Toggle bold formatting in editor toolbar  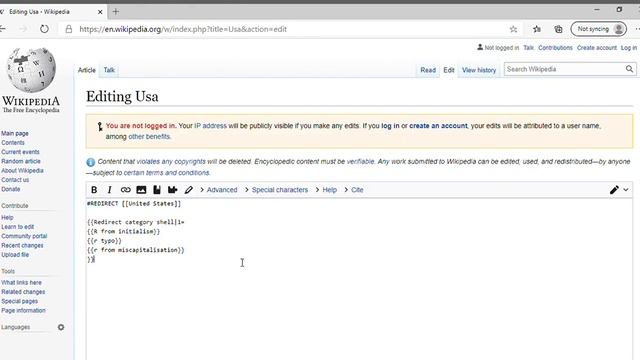click(94, 190)
